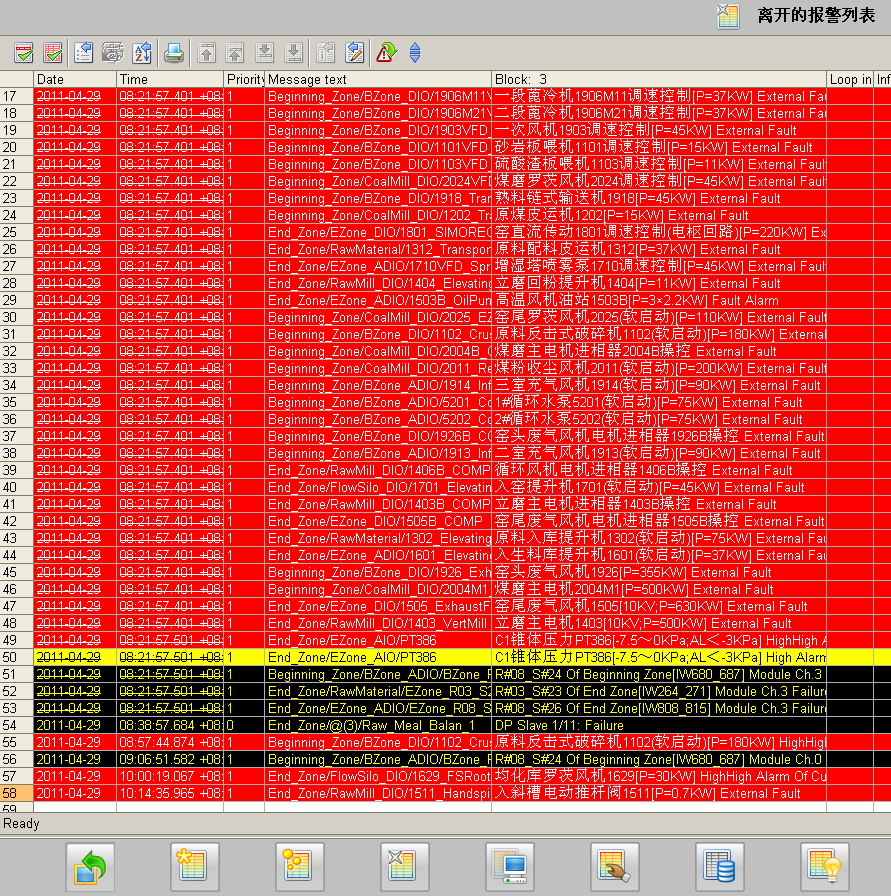Toggle the autoscroll blue arrows icon
The height and width of the screenshot is (896, 891).
[415, 53]
